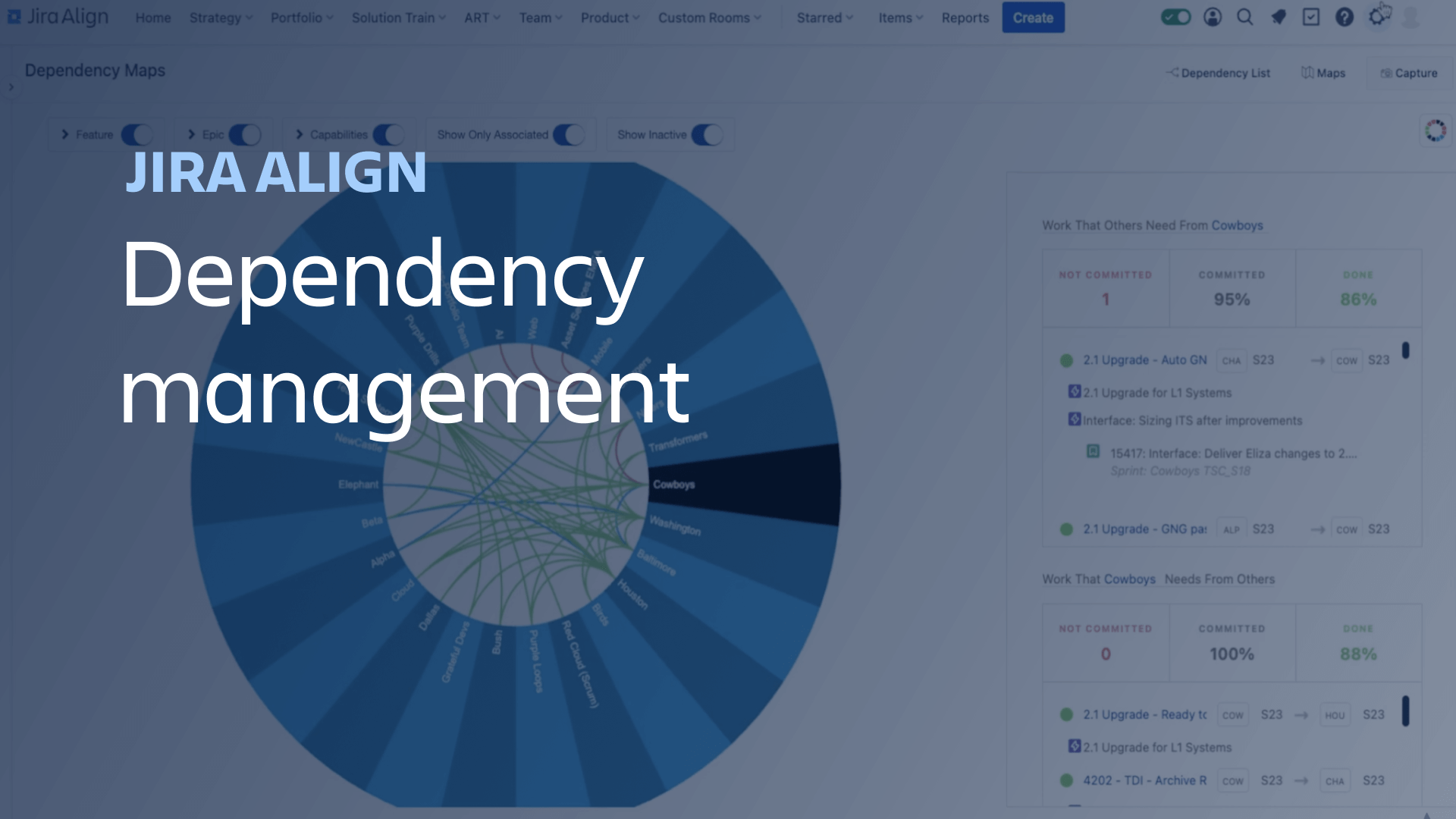Click the Dependency Maps page title
This screenshot has width=1456, height=819.
pos(95,70)
